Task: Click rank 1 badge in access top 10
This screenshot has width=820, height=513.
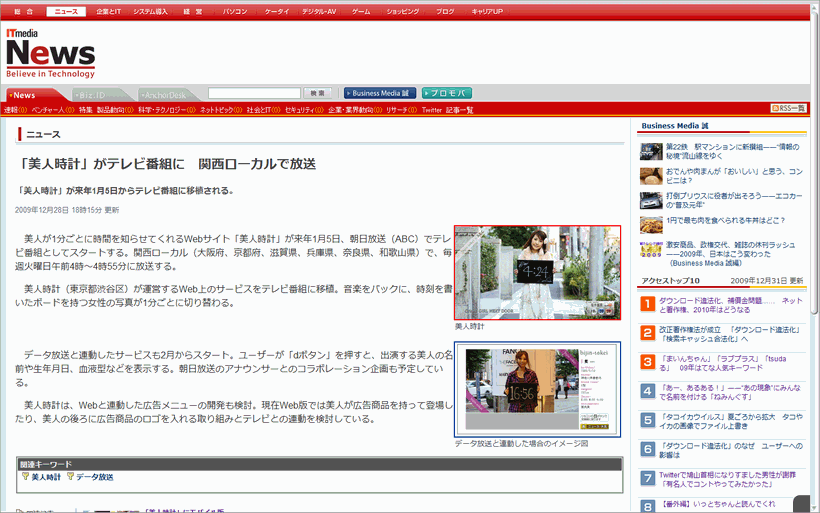Action: pos(647,304)
